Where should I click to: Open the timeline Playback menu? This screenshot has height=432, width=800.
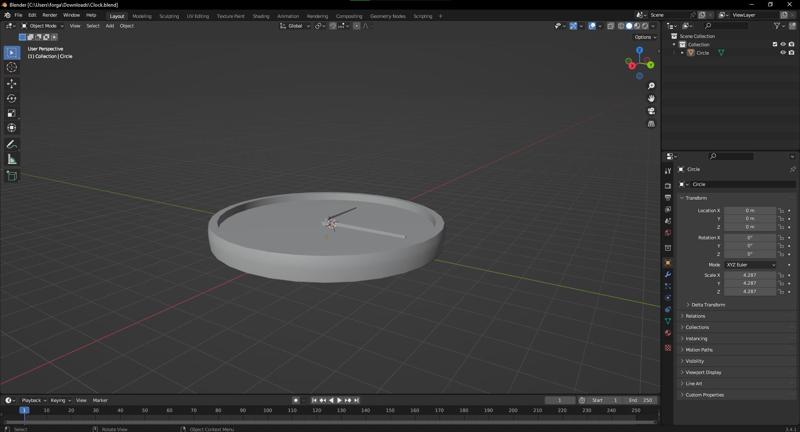point(33,400)
